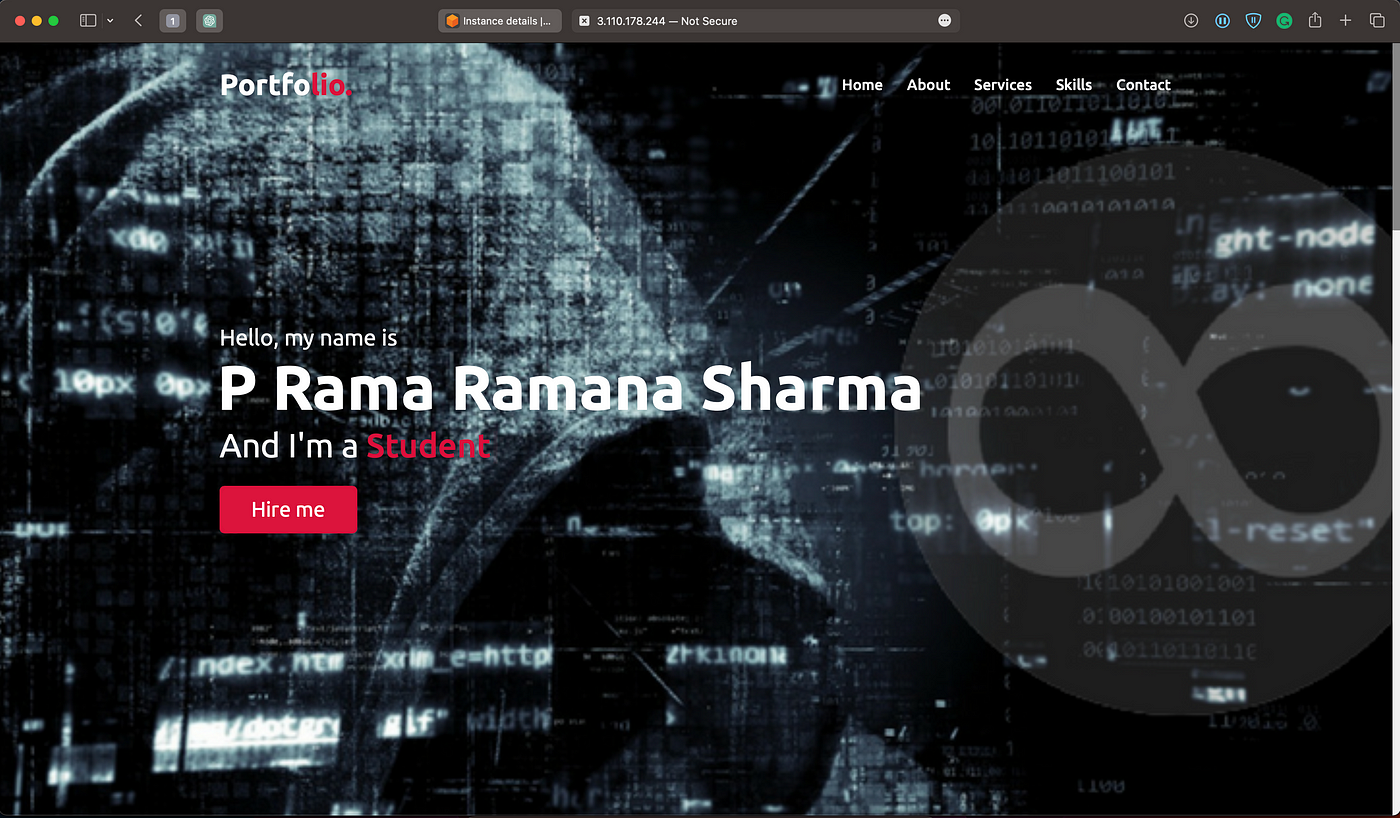Click the red Hire me button

288,509
